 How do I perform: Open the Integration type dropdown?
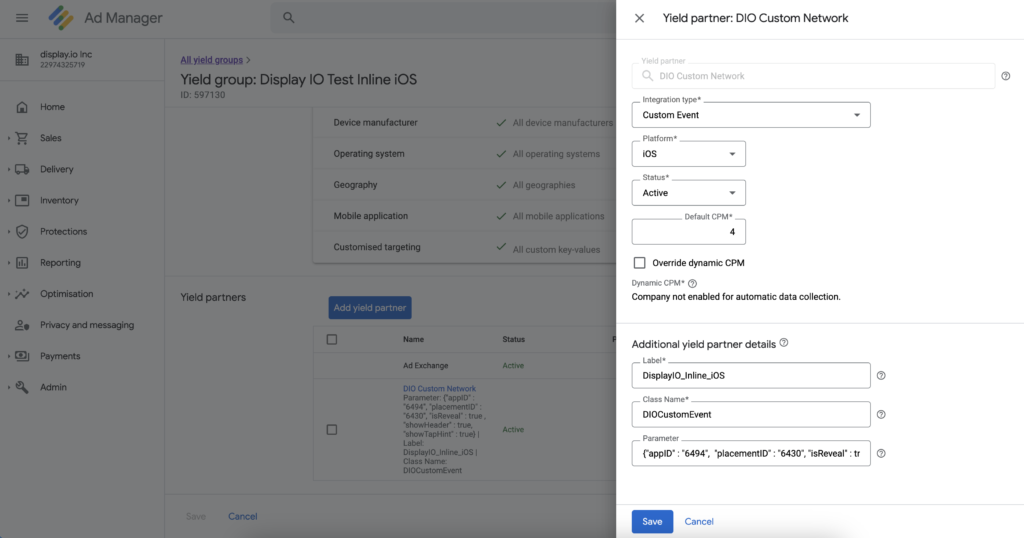751,115
